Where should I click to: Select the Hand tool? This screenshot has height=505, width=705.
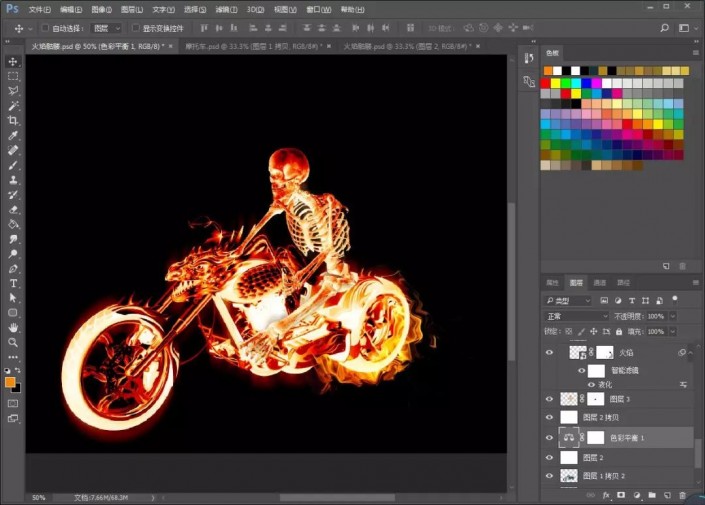coord(13,327)
